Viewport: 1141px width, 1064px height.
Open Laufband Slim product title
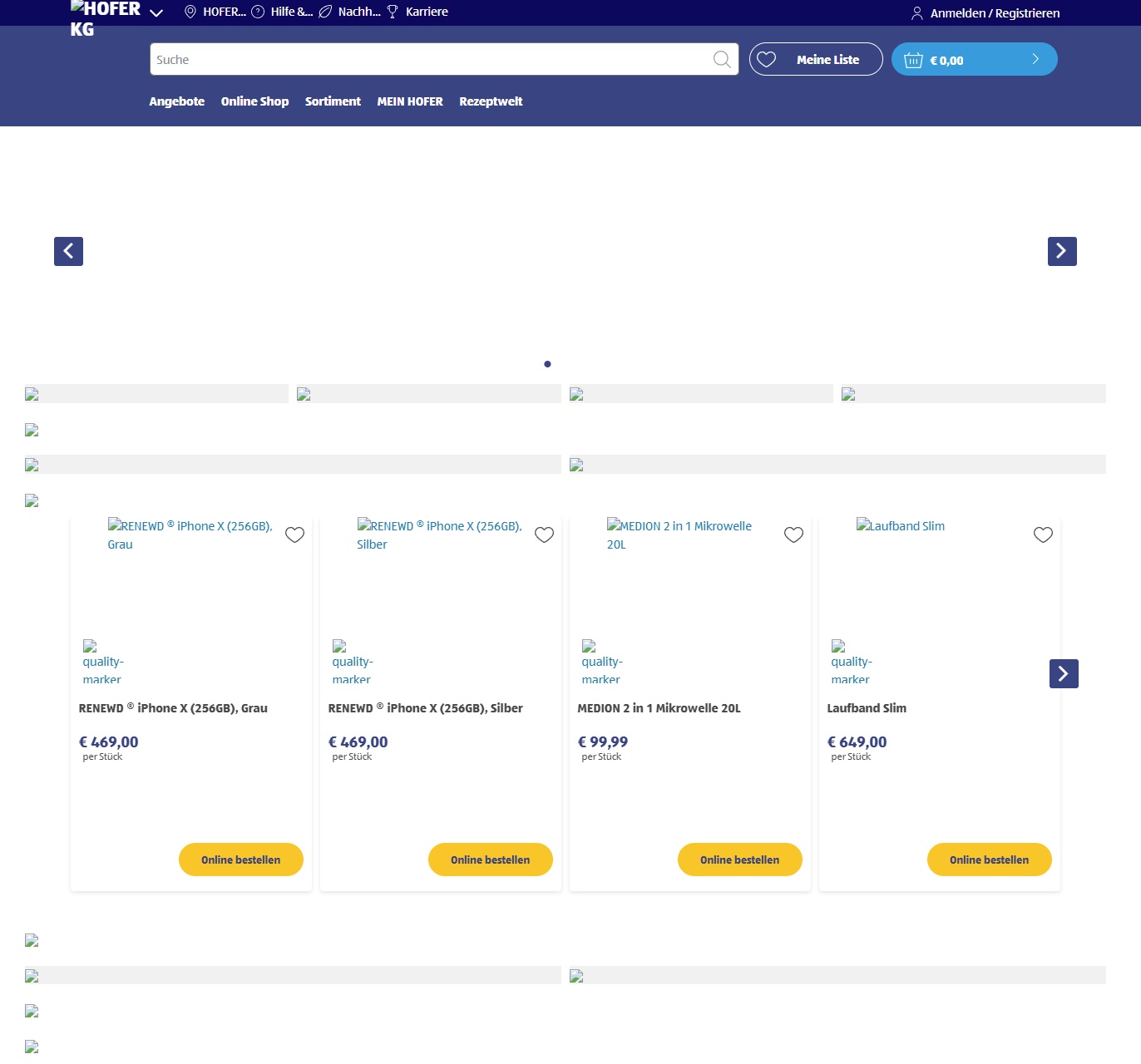pos(867,708)
